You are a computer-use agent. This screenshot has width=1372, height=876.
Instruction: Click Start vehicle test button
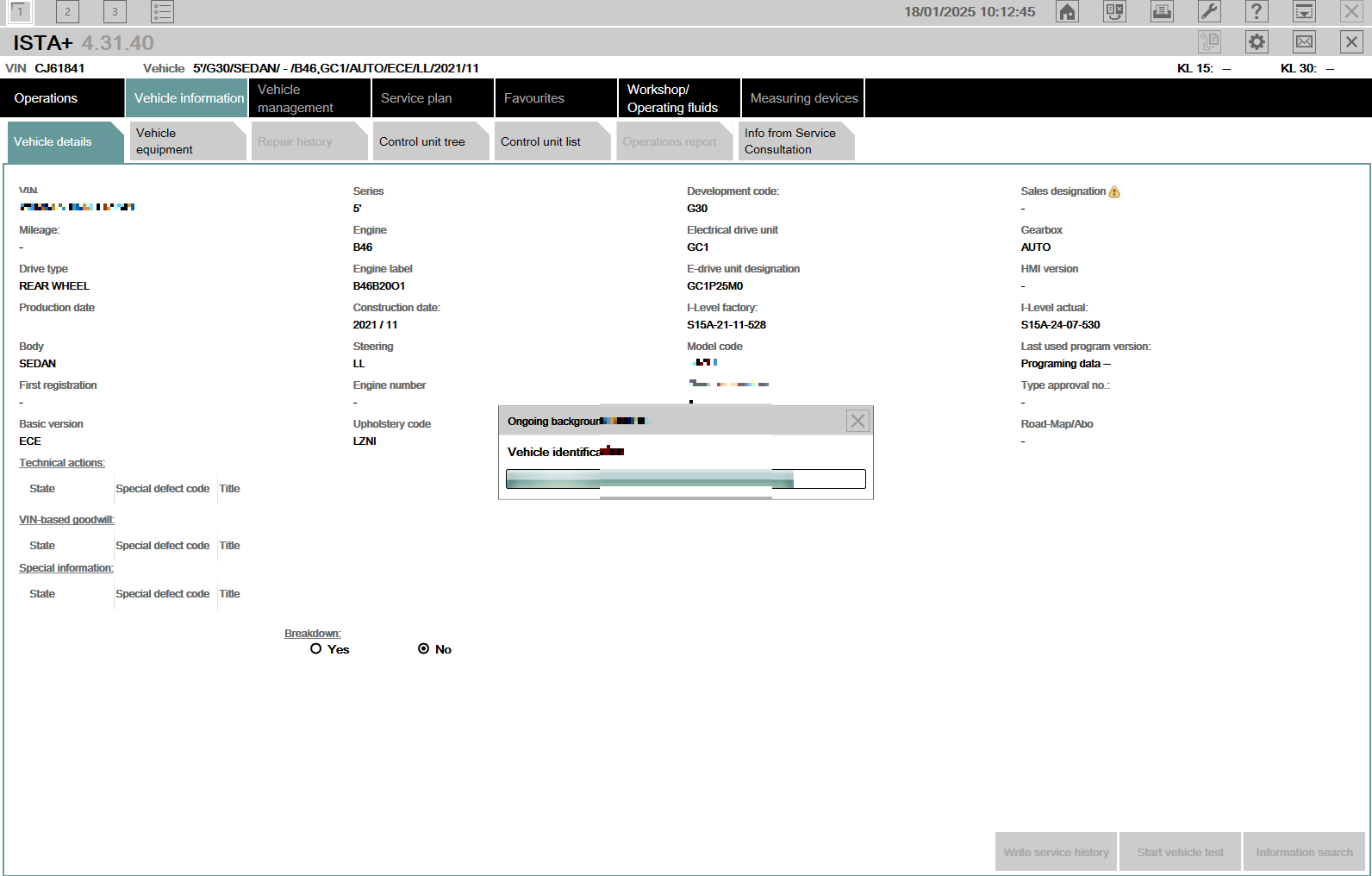point(1180,852)
